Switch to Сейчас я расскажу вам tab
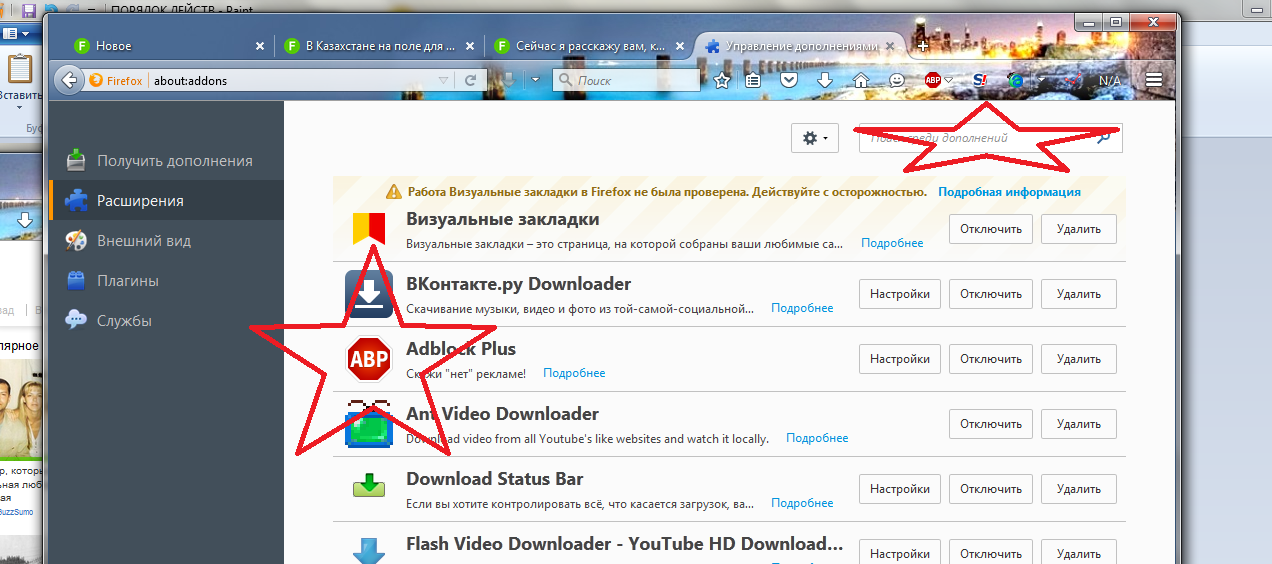 pos(591,45)
